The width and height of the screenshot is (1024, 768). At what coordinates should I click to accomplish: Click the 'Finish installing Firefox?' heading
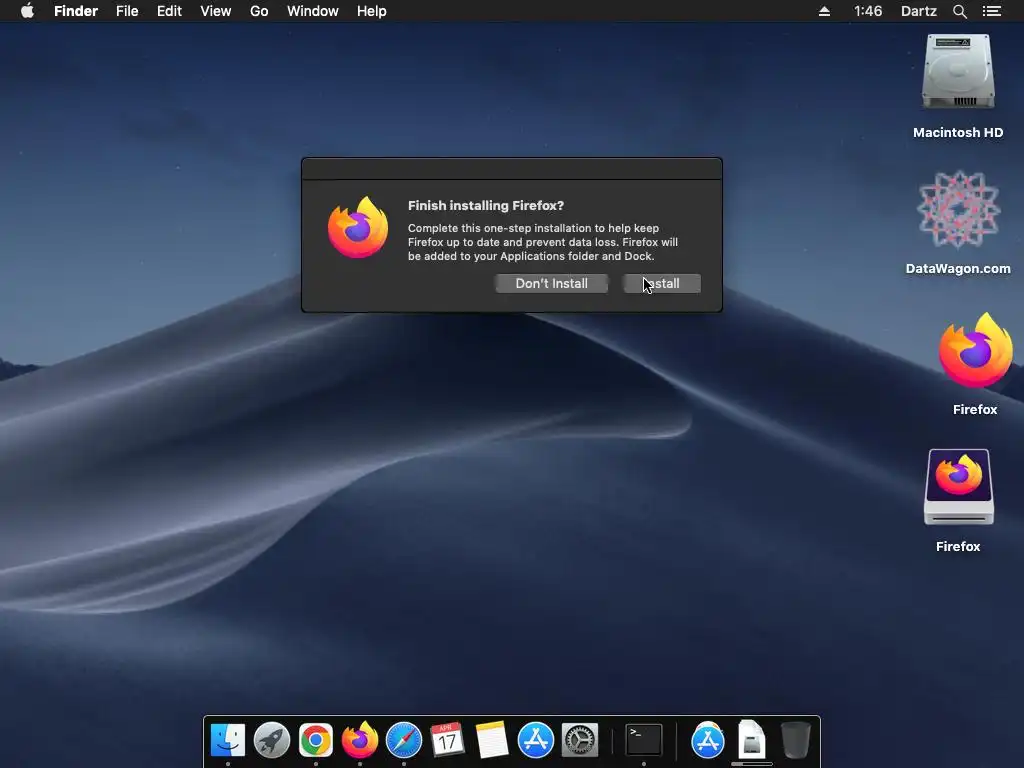tap(486, 205)
